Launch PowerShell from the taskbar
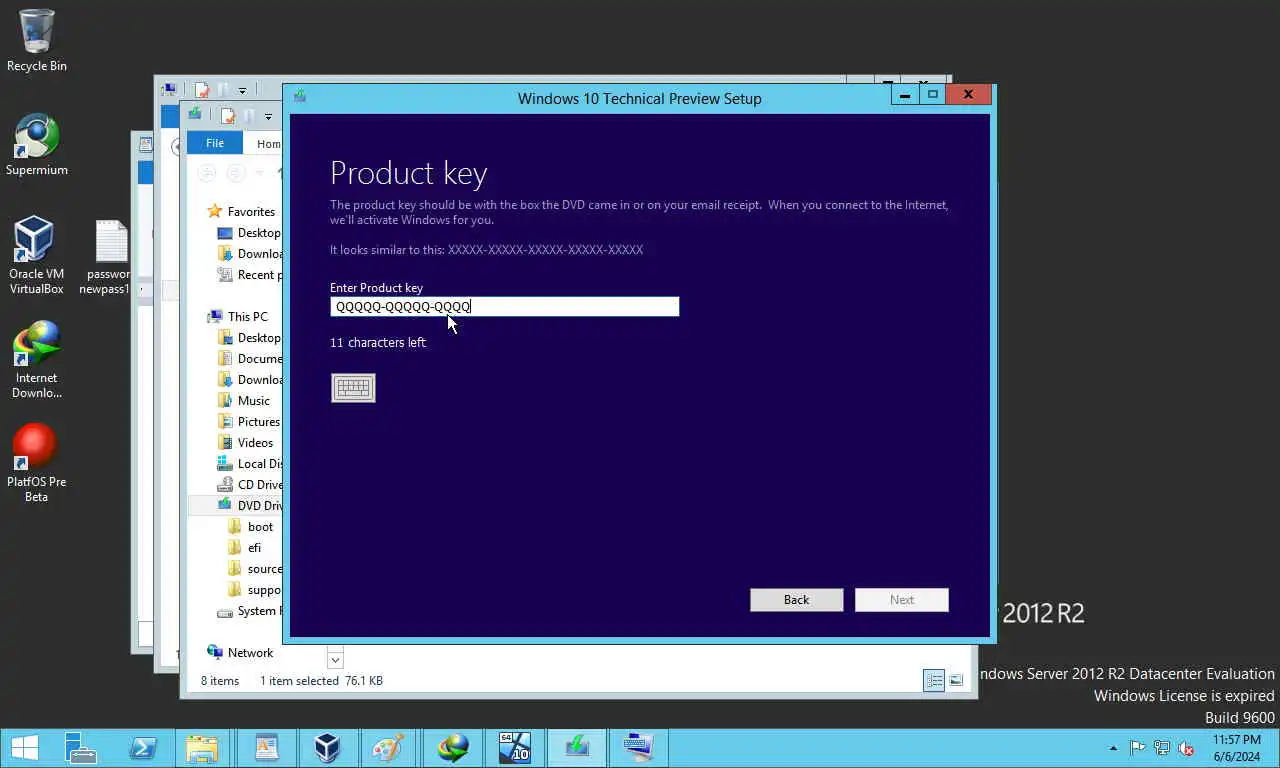The image size is (1280, 768). [142, 748]
